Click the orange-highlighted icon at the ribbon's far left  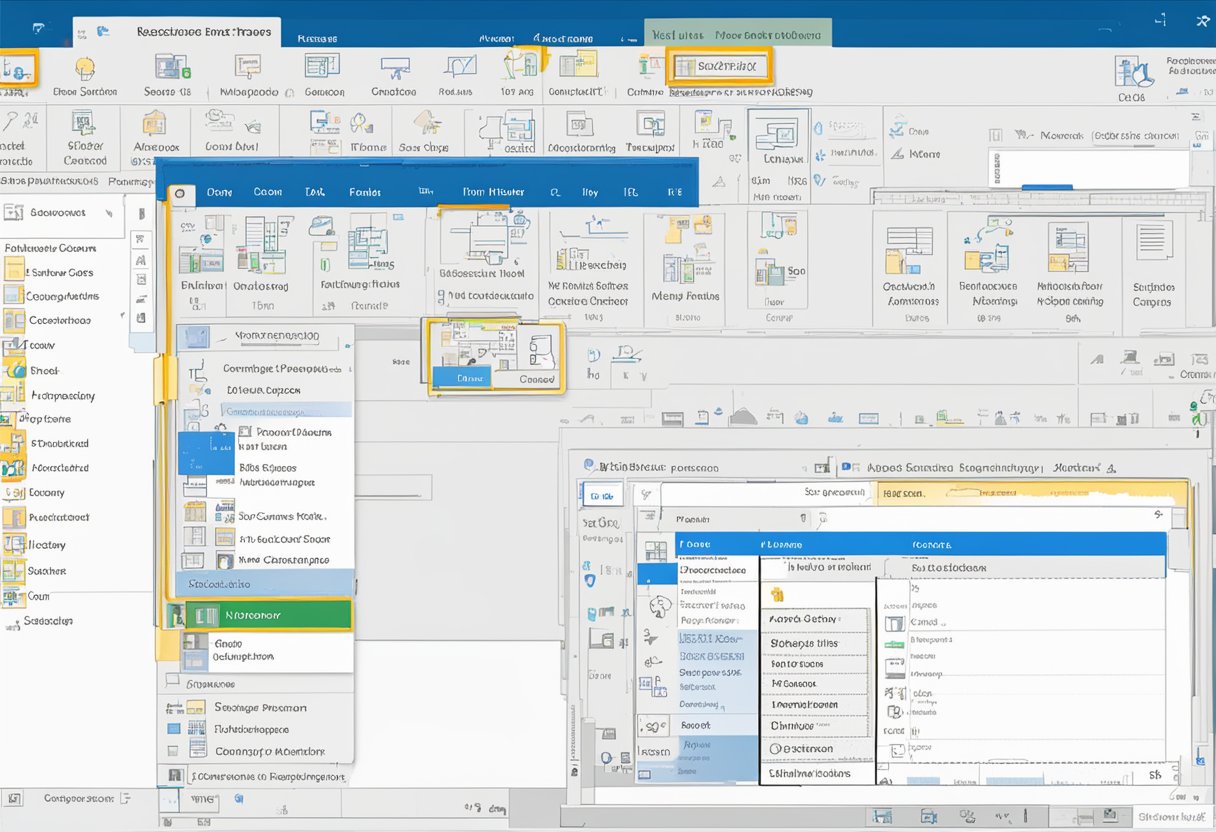coord(18,69)
